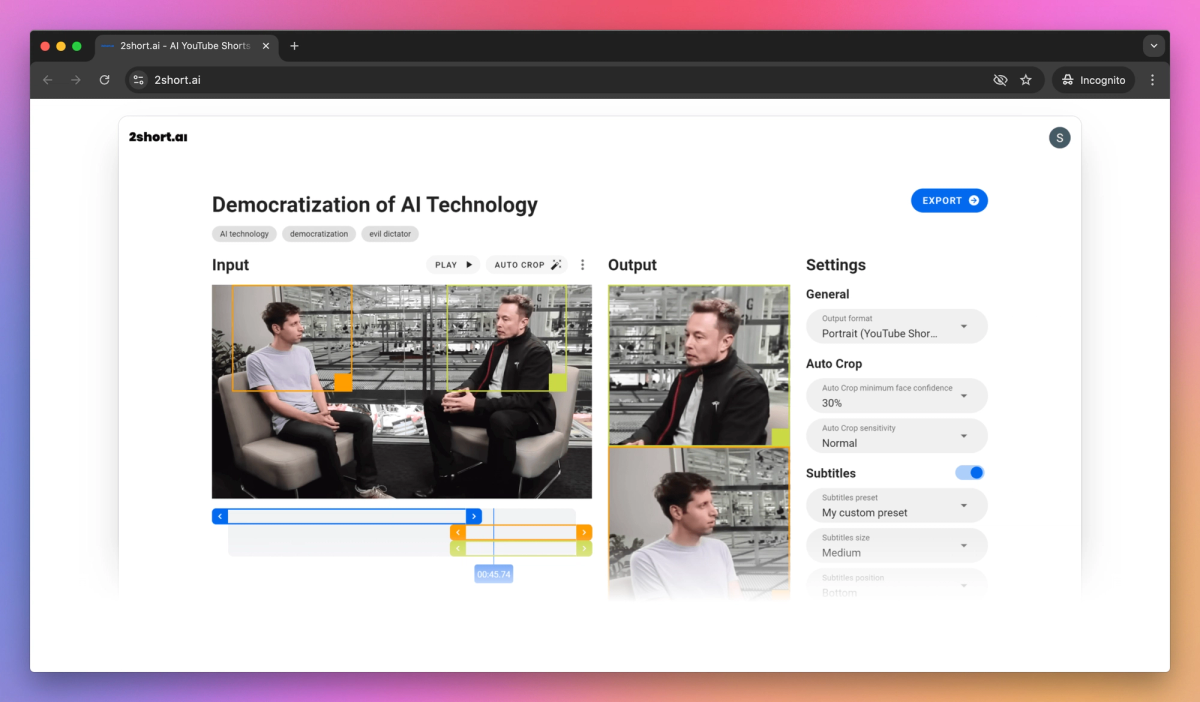Click the orange segment right arrow handle
Image resolution: width=1200 pixels, height=702 pixels.
tap(584, 533)
